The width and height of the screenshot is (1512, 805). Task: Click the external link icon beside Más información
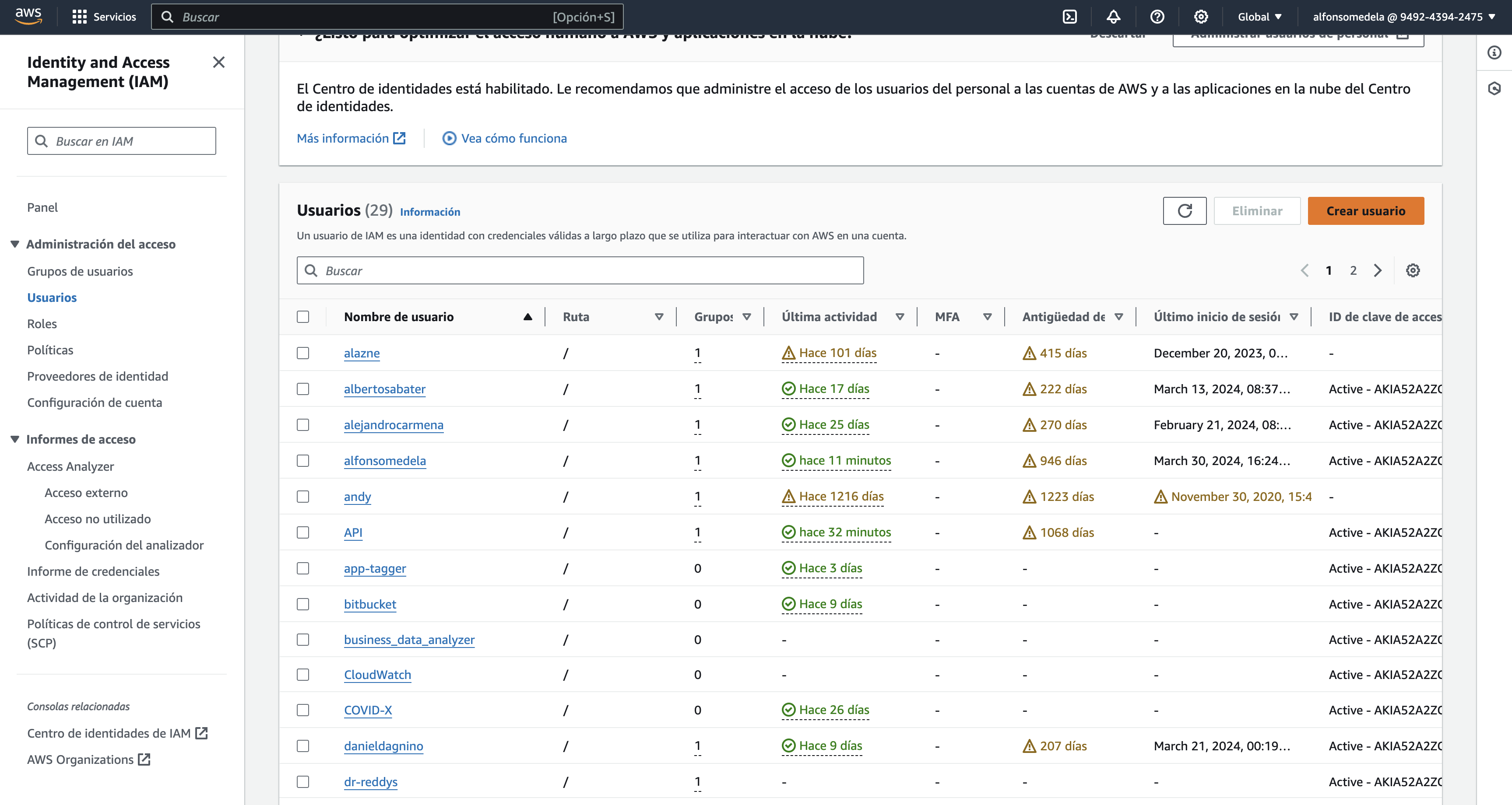point(400,139)
